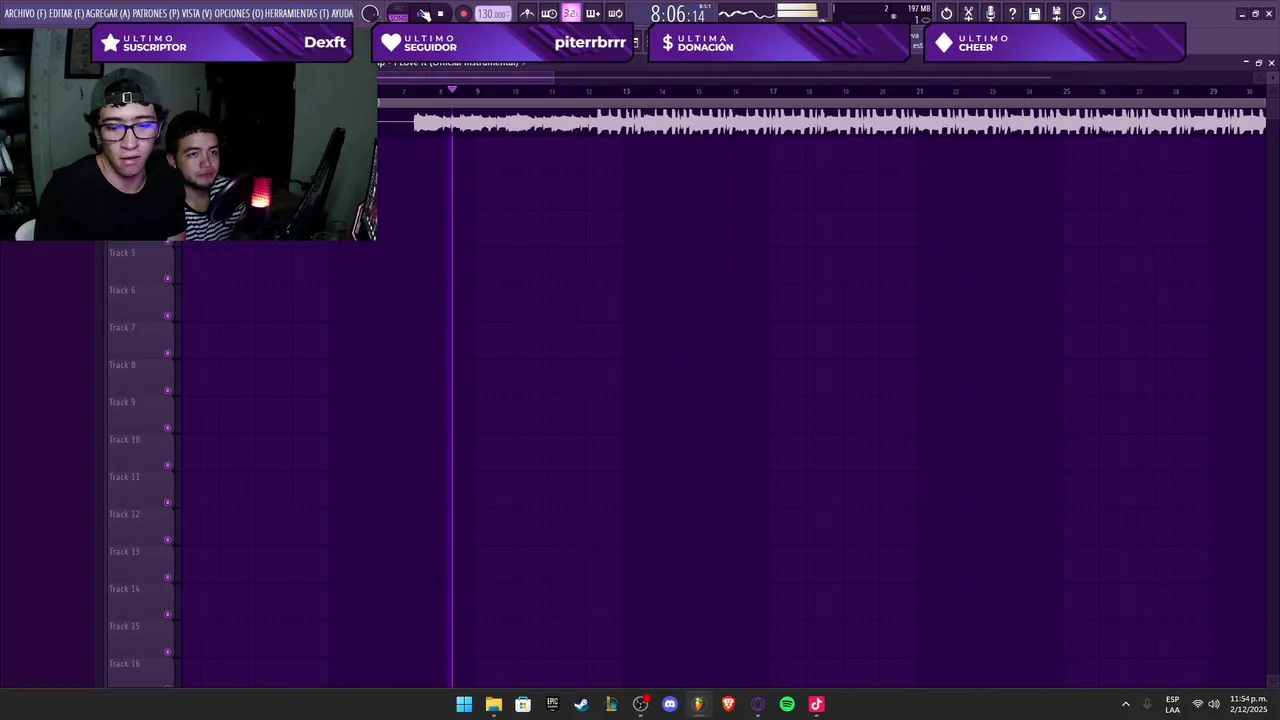Click the playhead marker near bar 9
The width and height of the screenshot is (1280, 720).
point(452,90)
